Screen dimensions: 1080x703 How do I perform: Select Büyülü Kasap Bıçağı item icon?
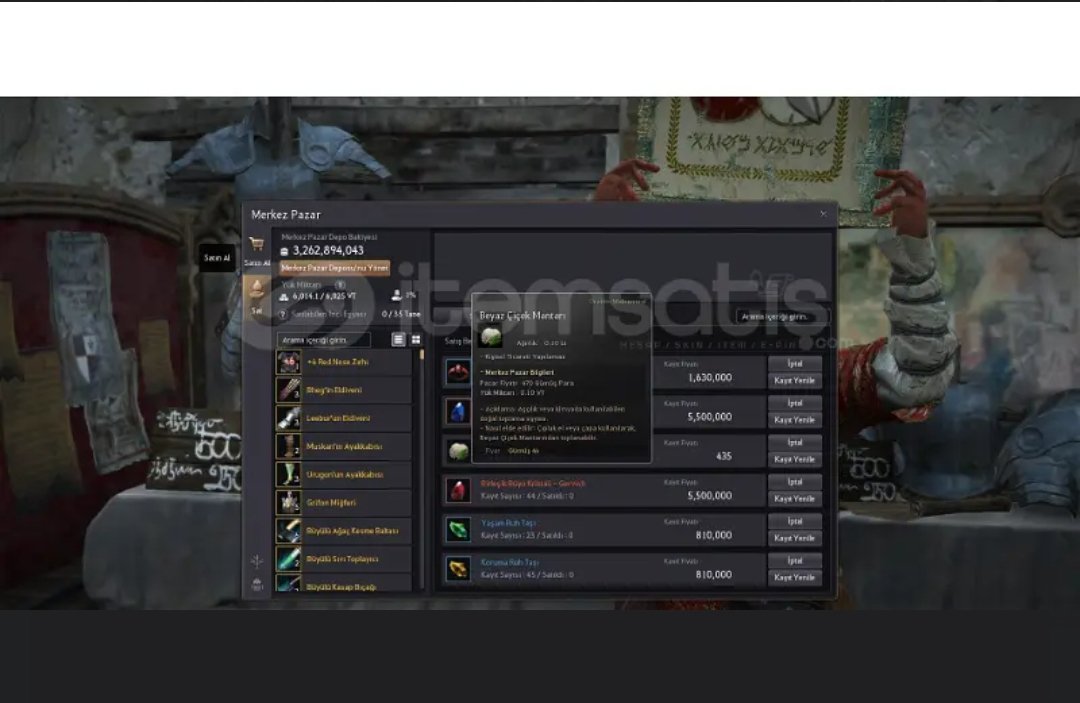click(289, 584)
